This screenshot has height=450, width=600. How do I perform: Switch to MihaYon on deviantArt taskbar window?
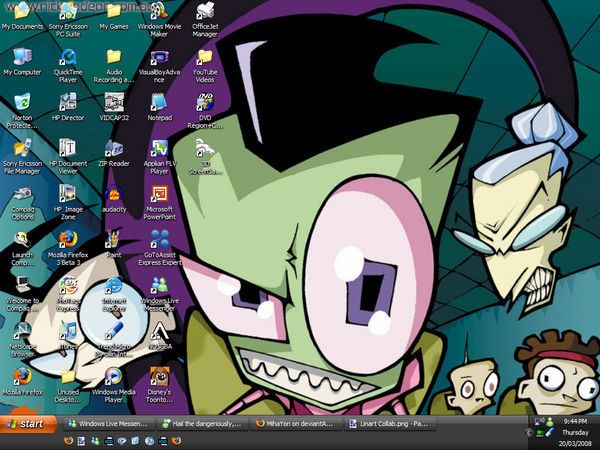click(296, 424)
